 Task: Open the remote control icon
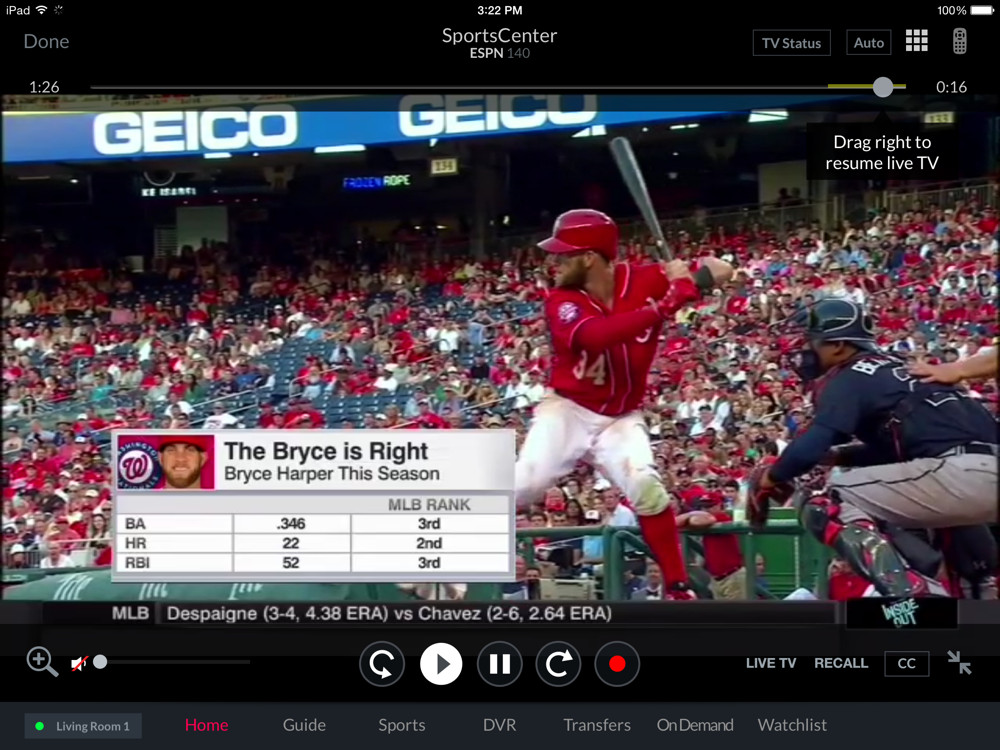tap(960, 41)
